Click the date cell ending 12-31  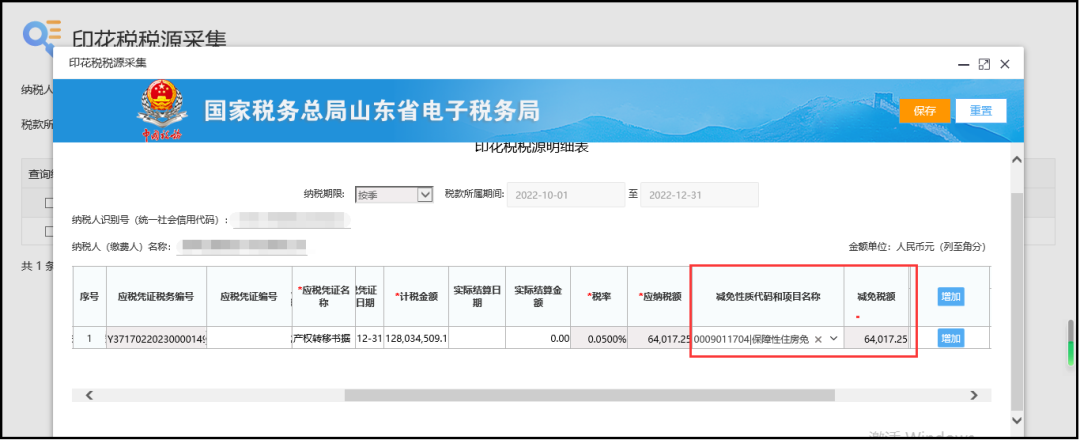click(369, 338)
